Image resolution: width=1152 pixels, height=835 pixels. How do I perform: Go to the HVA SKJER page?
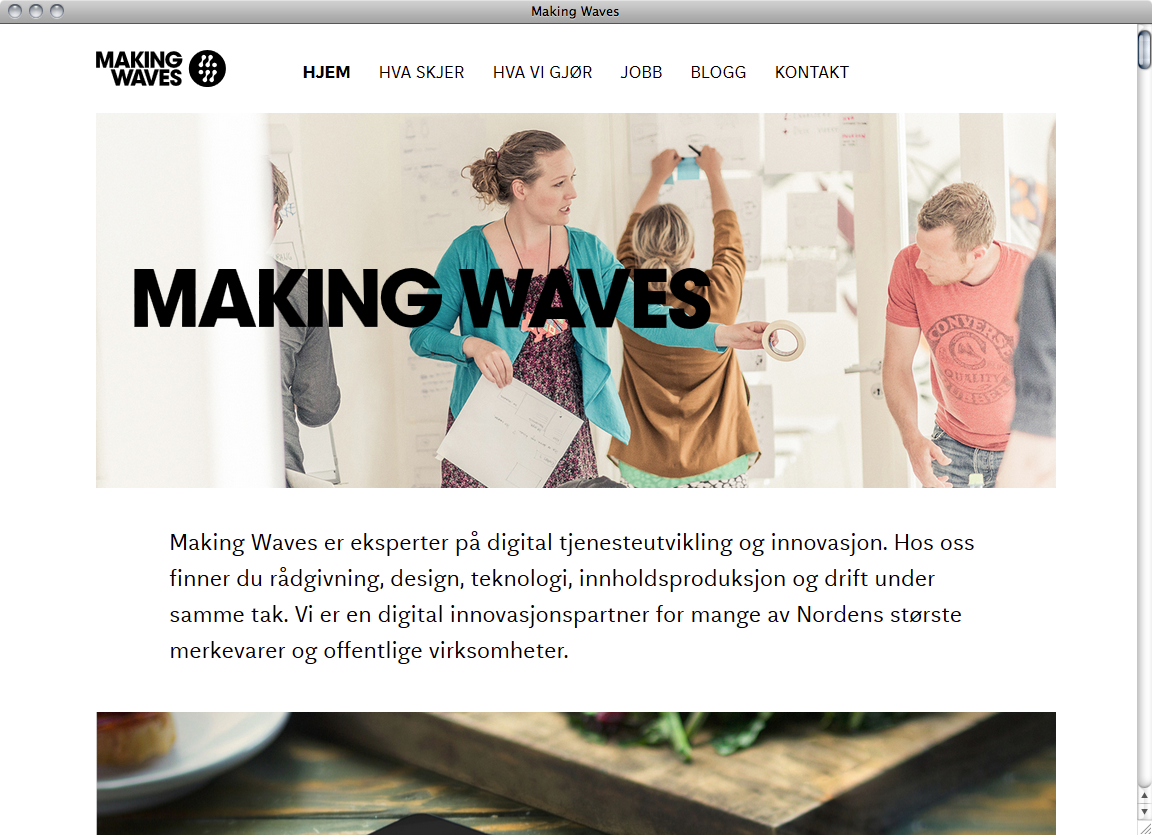(421, 72)
